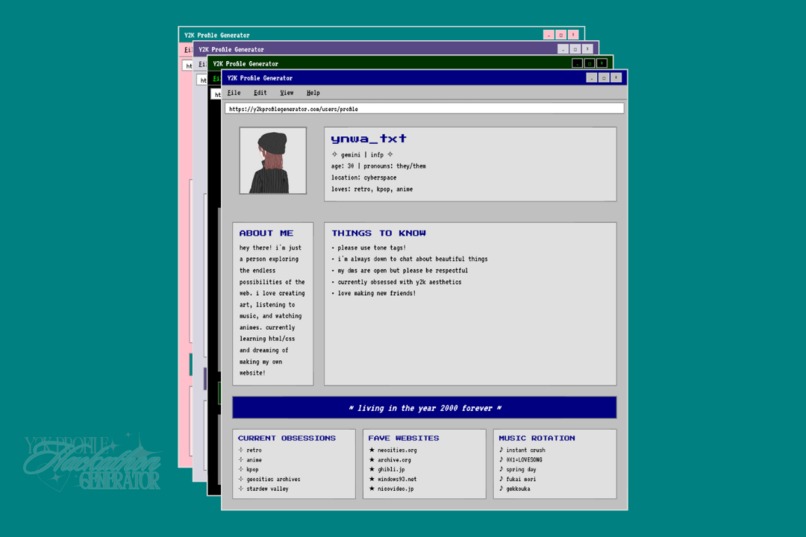Click the FAVE WEBSITES heading
The image size is (806, 537).
404,438
